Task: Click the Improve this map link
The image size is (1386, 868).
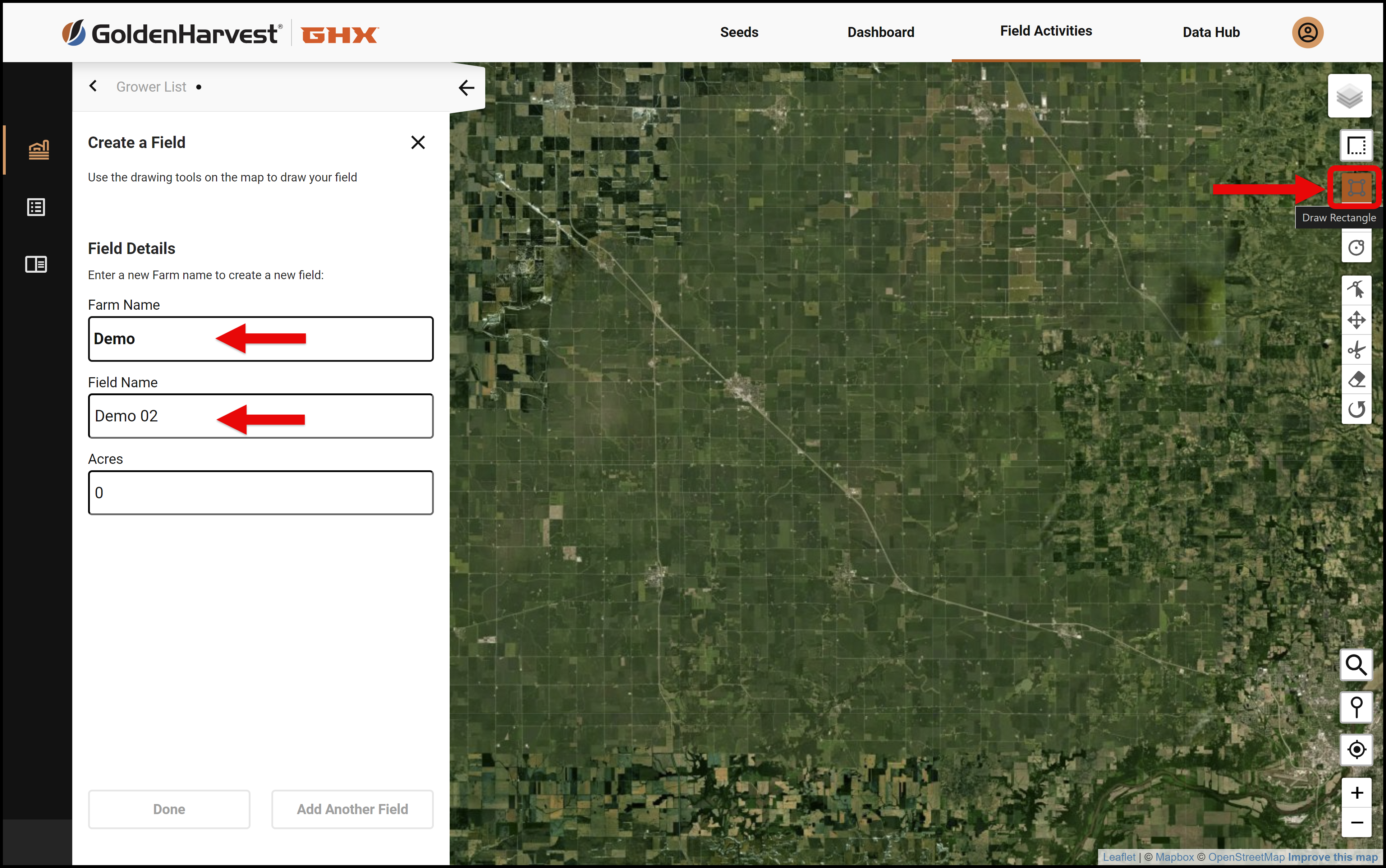Action: [1332, 857]
